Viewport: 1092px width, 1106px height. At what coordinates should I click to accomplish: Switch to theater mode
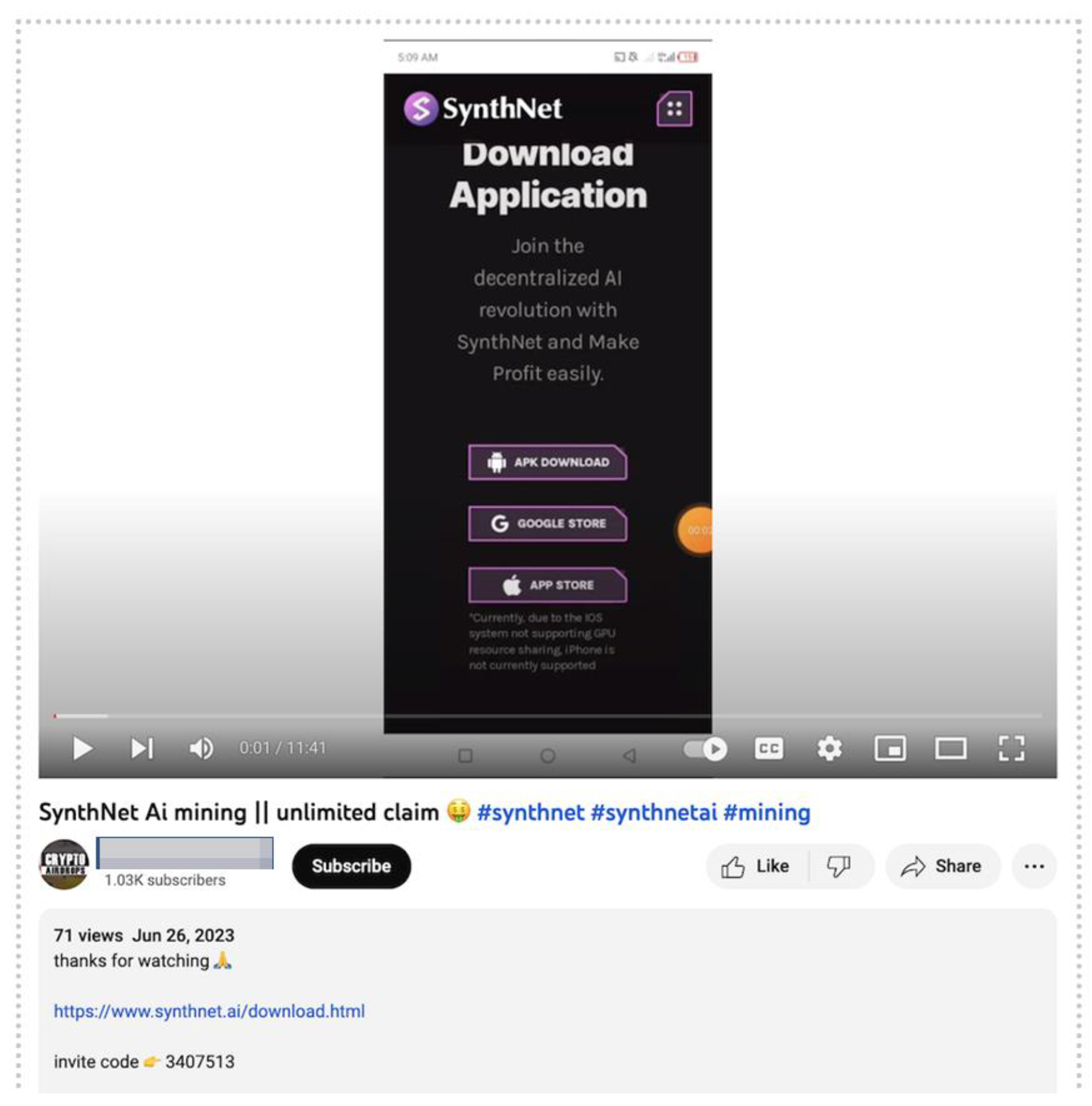pos(950,748)
